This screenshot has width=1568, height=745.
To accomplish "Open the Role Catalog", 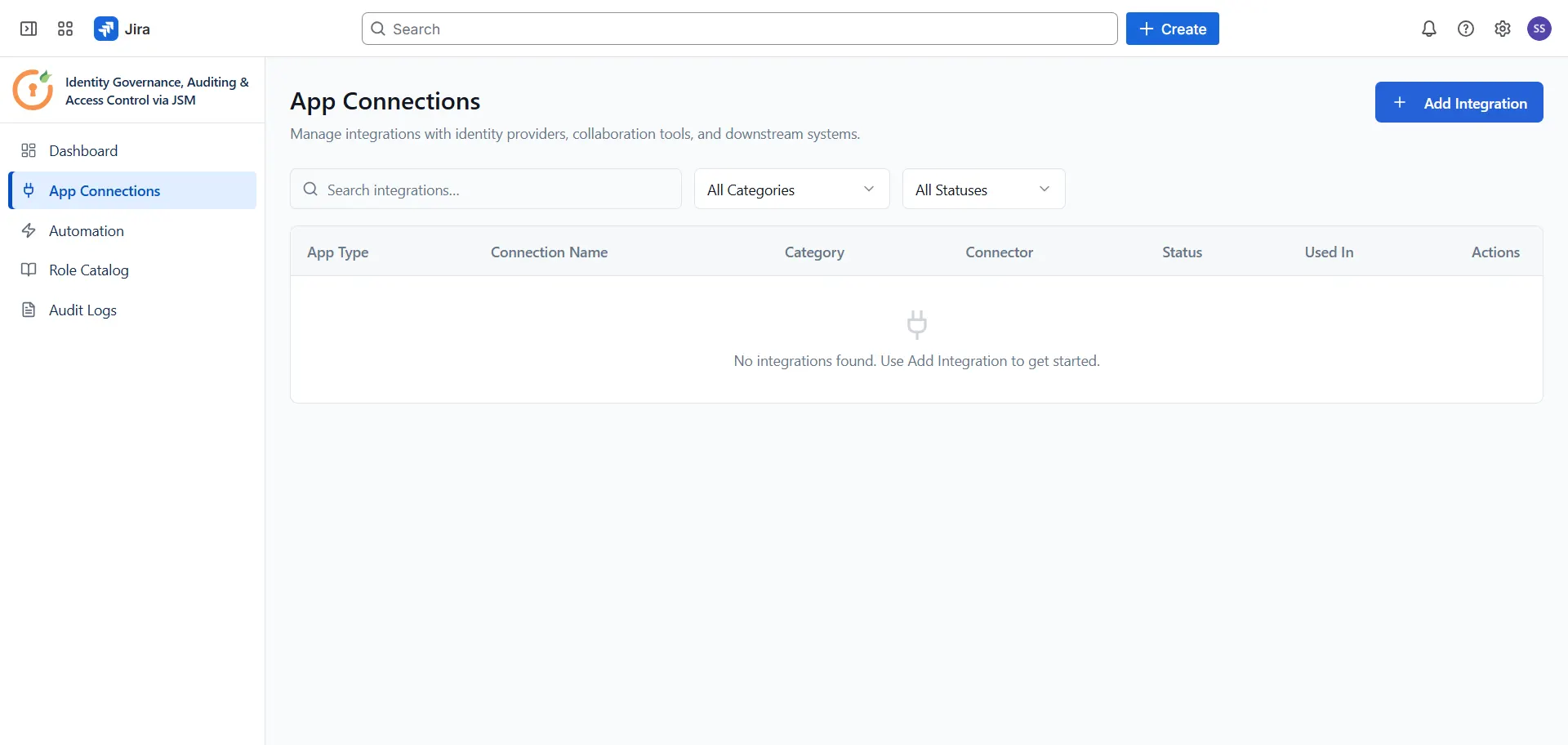I will (132, 270).
